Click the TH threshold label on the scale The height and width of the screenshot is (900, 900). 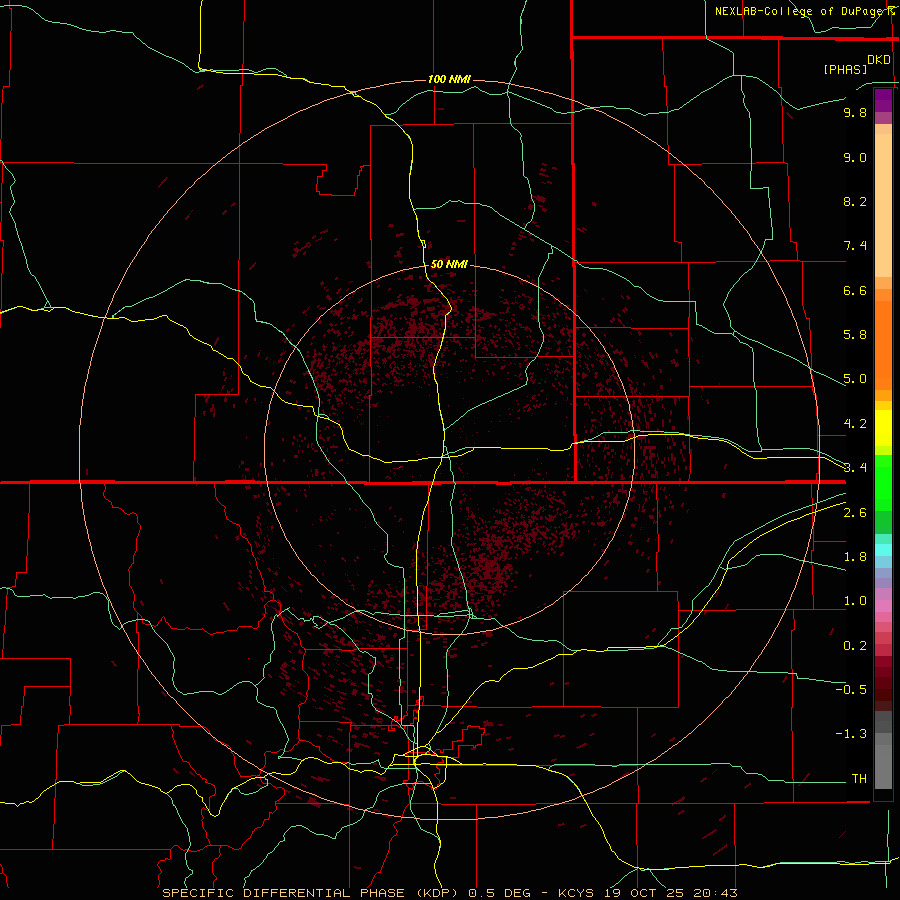pos(859,779)
